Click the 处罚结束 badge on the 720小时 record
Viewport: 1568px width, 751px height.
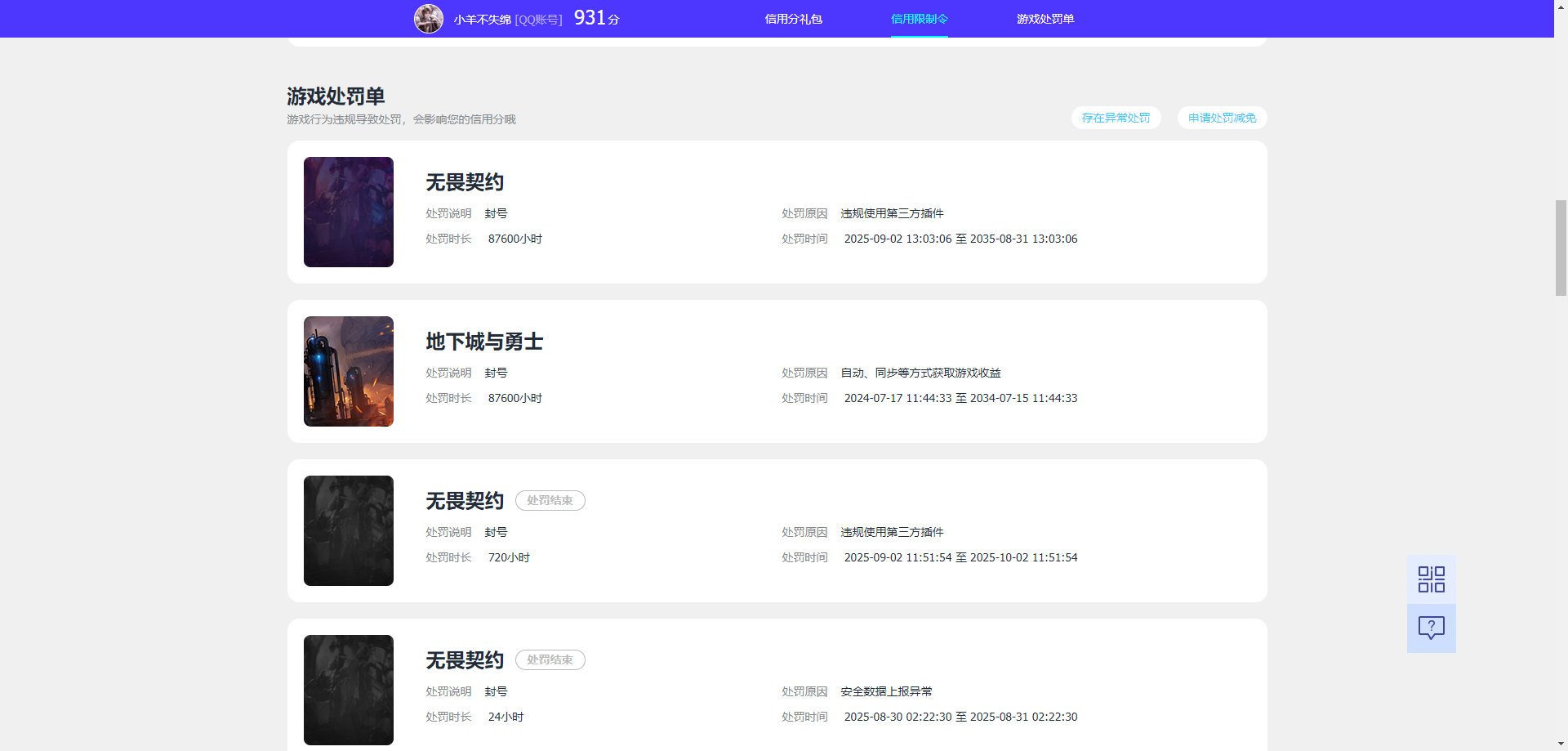(550, 500)
